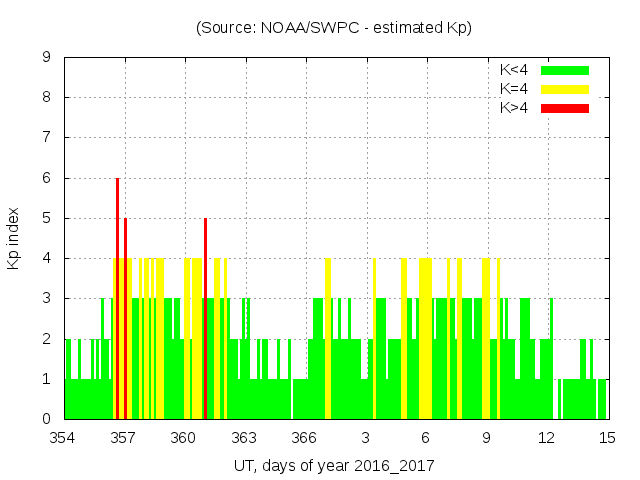
Task: Select the 354 tick label on x-axis
Action: [63, 438]
